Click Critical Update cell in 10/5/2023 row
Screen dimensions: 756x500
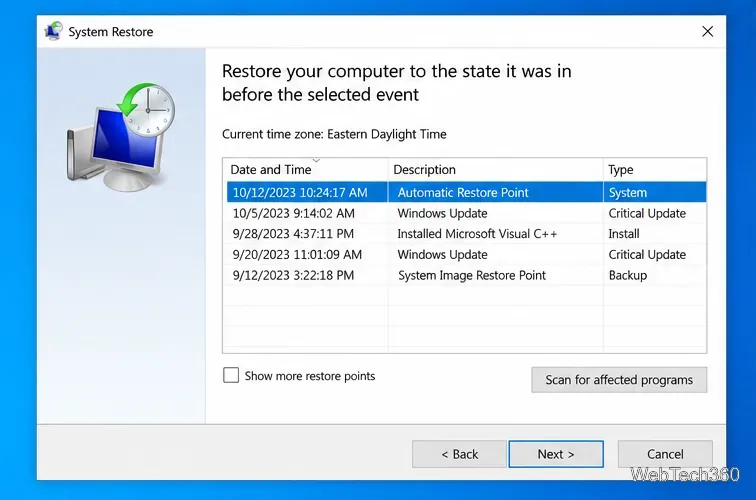click(x=647, y=213)
